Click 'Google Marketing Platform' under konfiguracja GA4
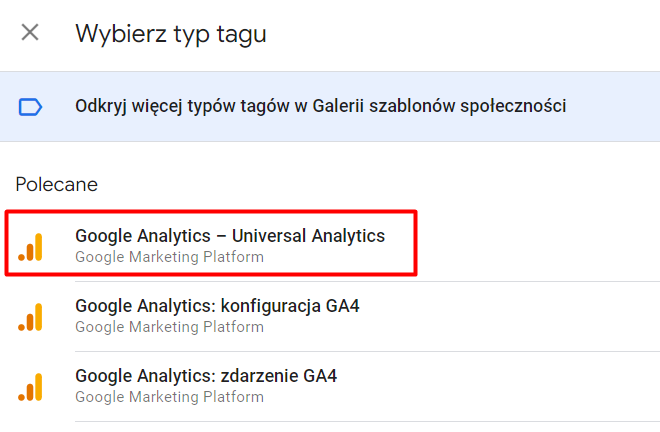This screenshot has height=432, width=660. click(x=169, y=327)
